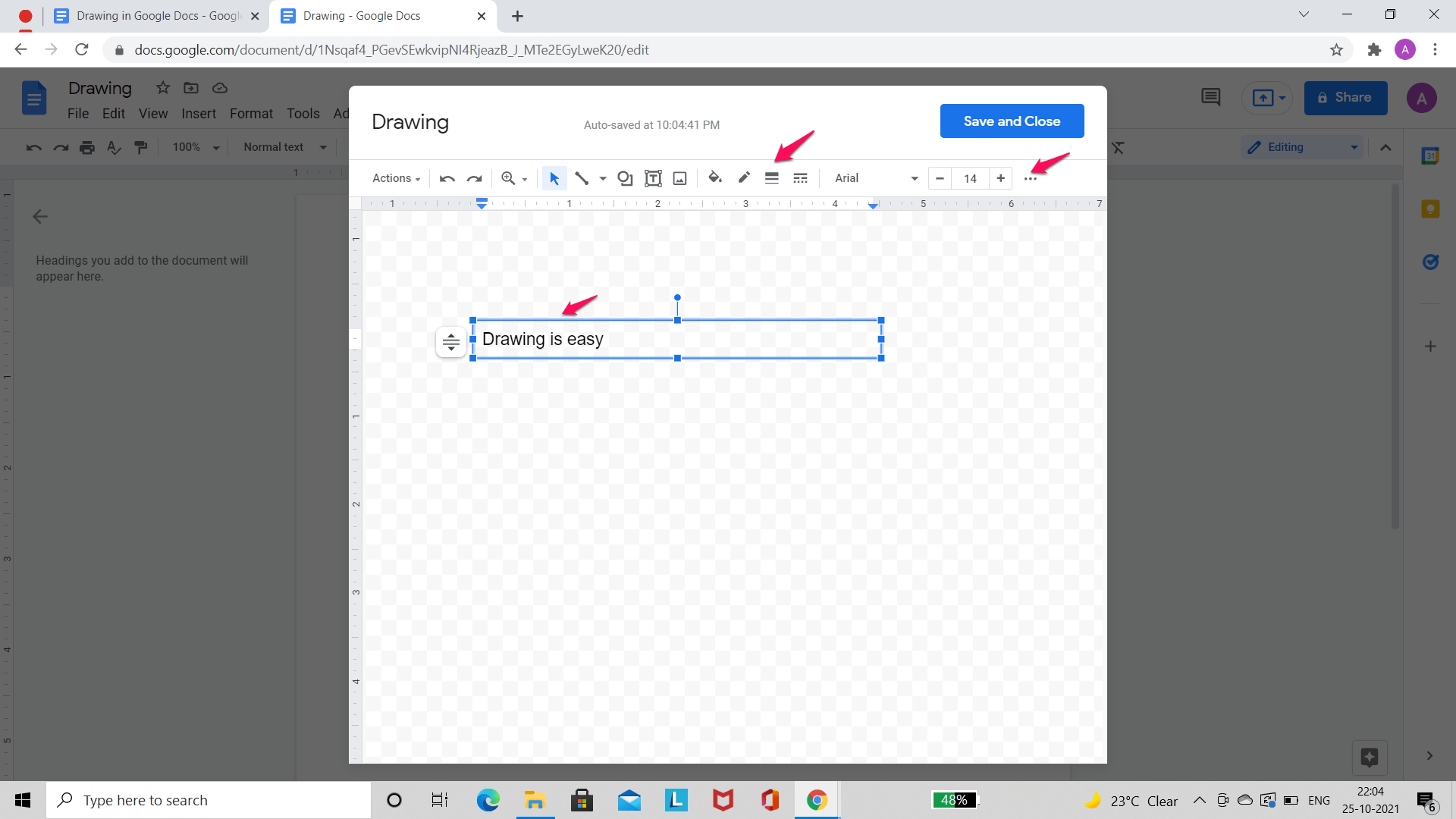Toggle the redo action

click(x=474, y=178)
